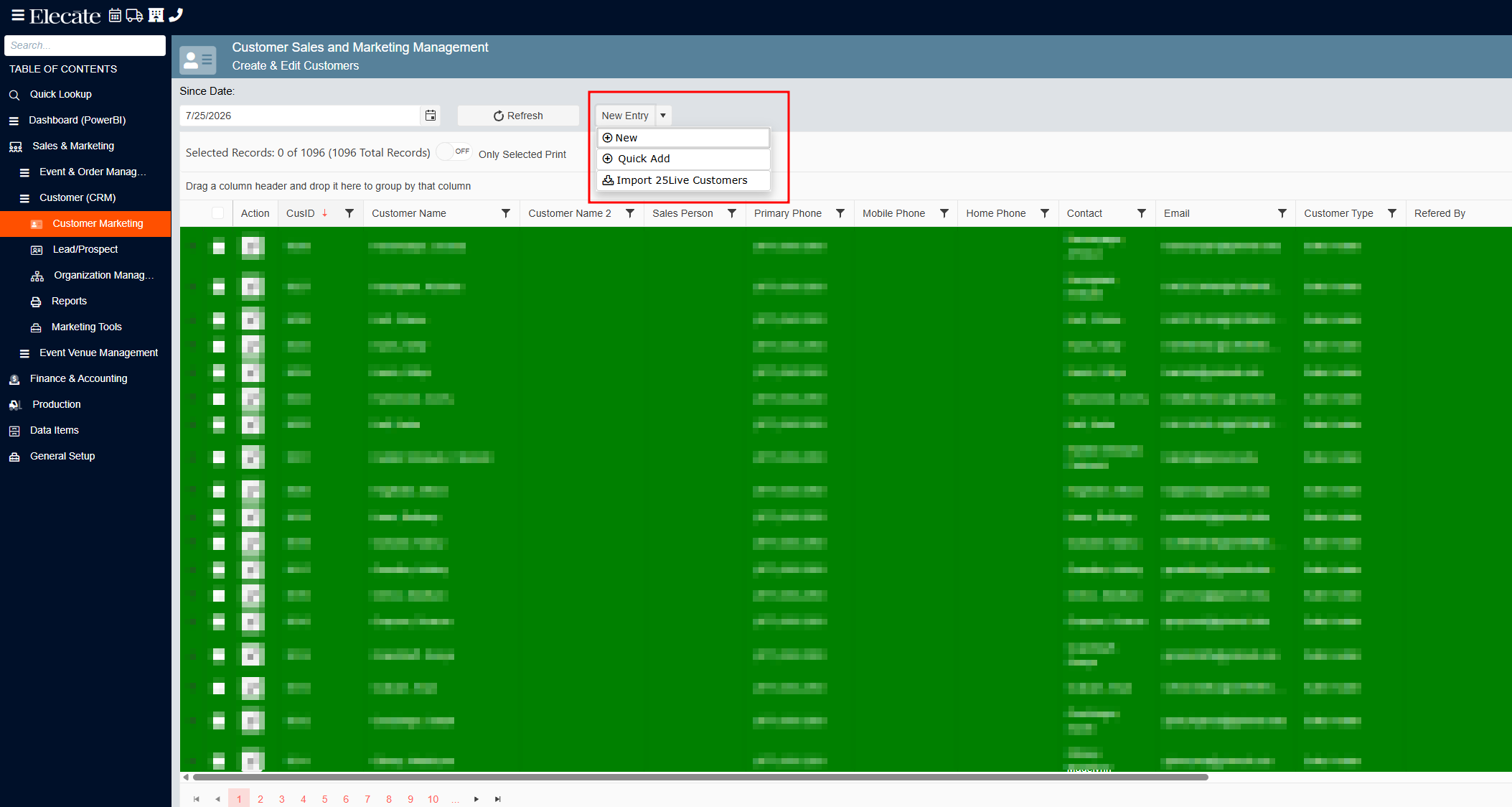Open Lead/Prospect in sidebar
Image resolution: width=1512 pixels, height=807 pixels.
(85, 249)
